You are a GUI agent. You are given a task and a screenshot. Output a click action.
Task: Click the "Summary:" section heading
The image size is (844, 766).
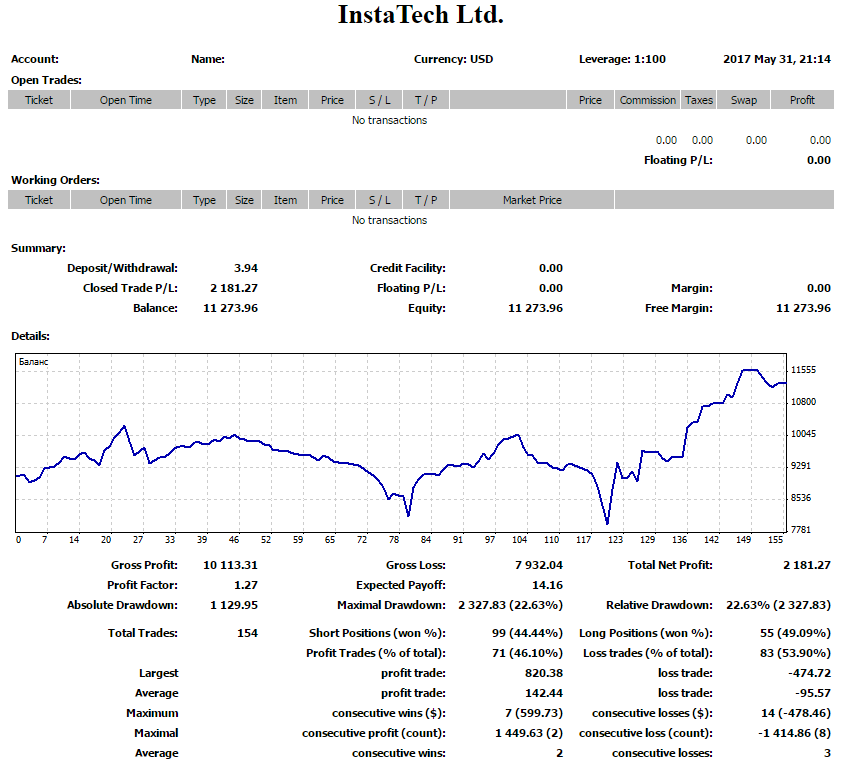pos(38,248)
